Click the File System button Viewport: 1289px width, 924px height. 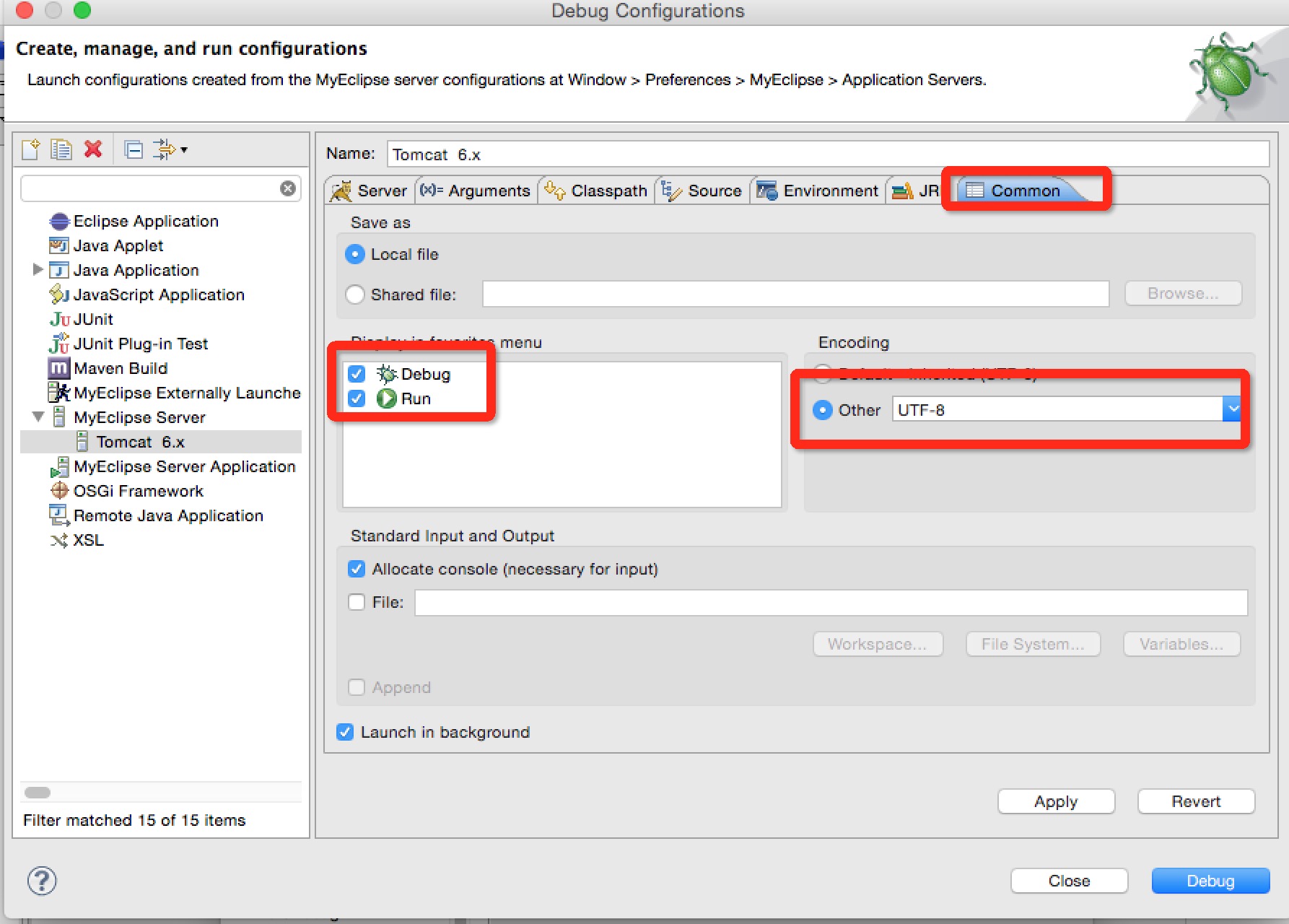click(1033, 644)
